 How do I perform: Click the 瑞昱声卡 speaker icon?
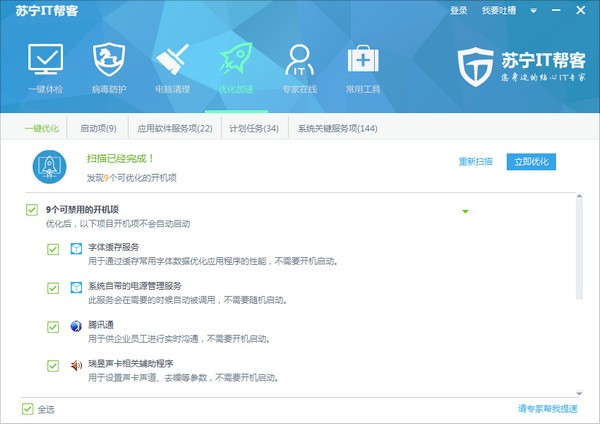pyautogui.click(x=76, y=366)
